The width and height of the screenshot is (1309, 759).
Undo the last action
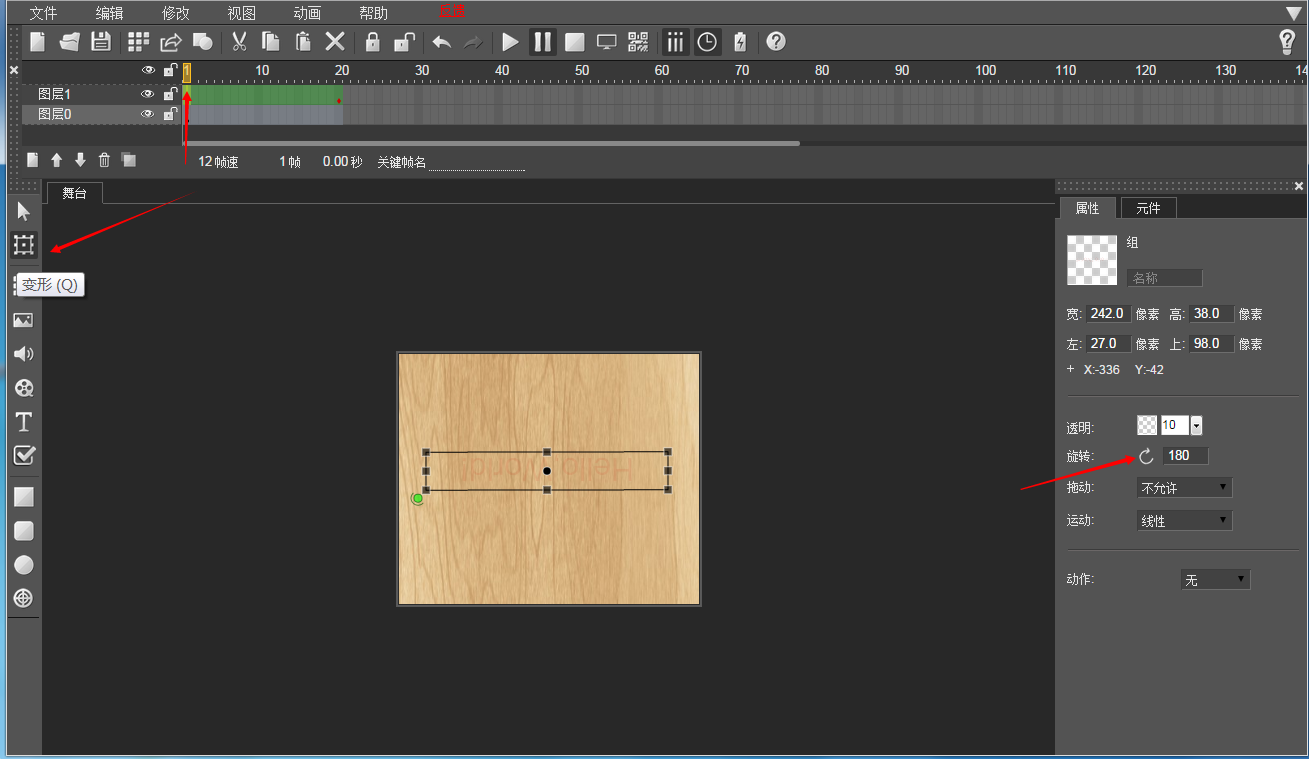pos(442,42)
